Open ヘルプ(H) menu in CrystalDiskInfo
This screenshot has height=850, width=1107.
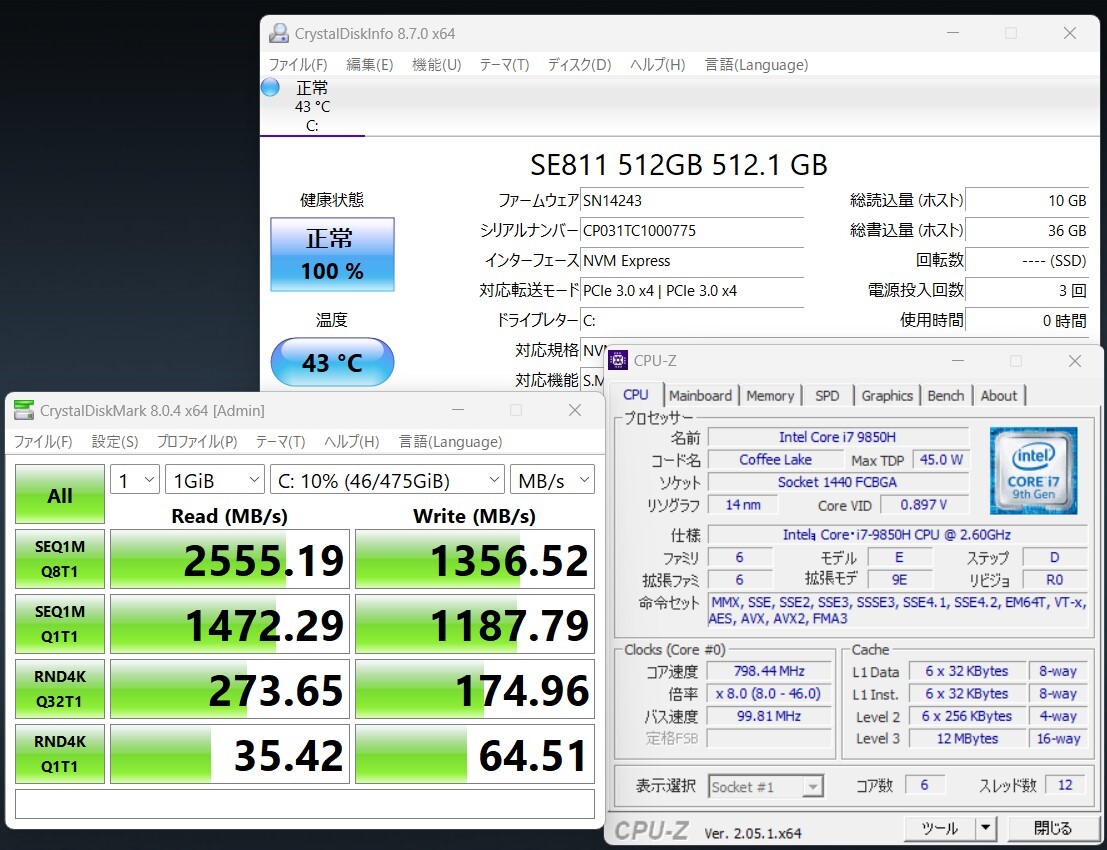coord(657,65)
